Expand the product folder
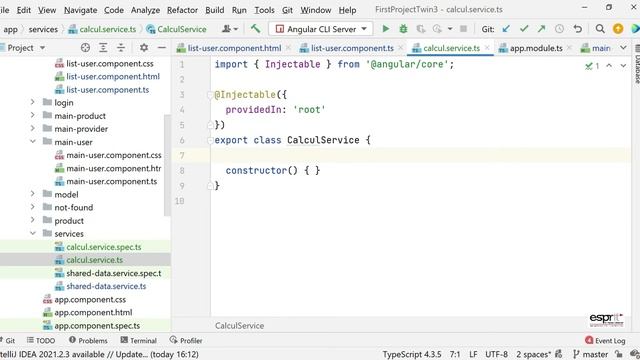The image size is (640, 360). pyautogui.click(x=33, y=220)
